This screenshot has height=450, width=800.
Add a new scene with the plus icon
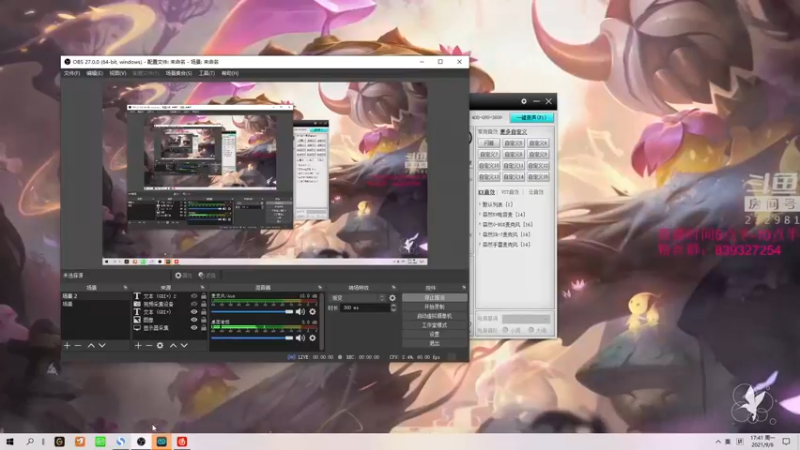(67, 345)
